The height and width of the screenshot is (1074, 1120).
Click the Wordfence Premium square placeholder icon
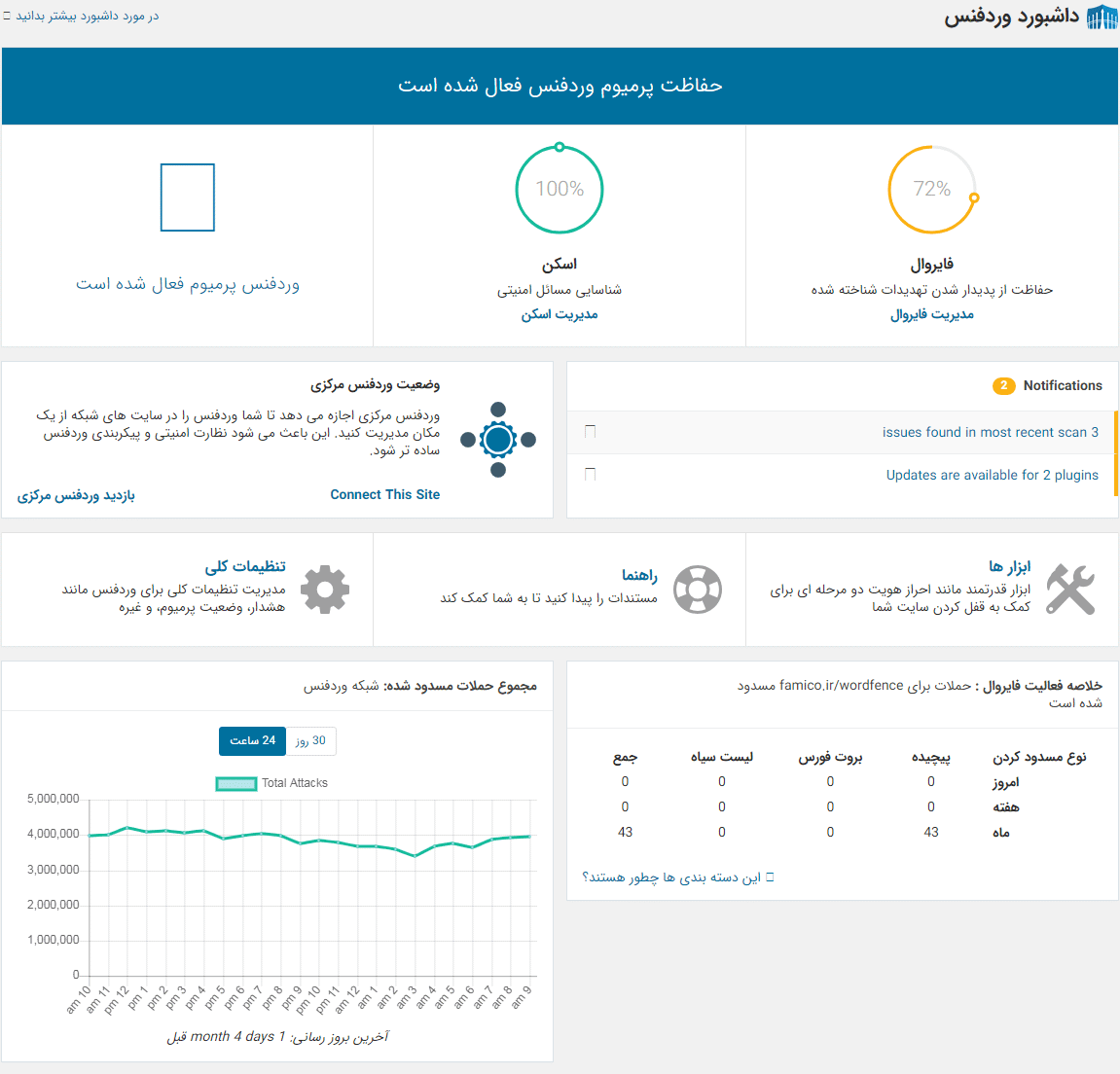[x=188, y=197]
